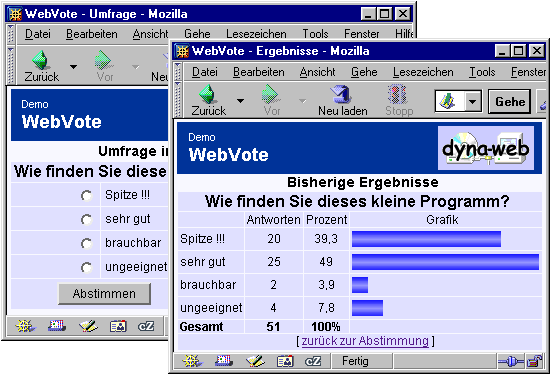Select the brauchbar radio button
The width and height of the screenshot is (550, 374).
pyautogui.click(x=86, y=243)
